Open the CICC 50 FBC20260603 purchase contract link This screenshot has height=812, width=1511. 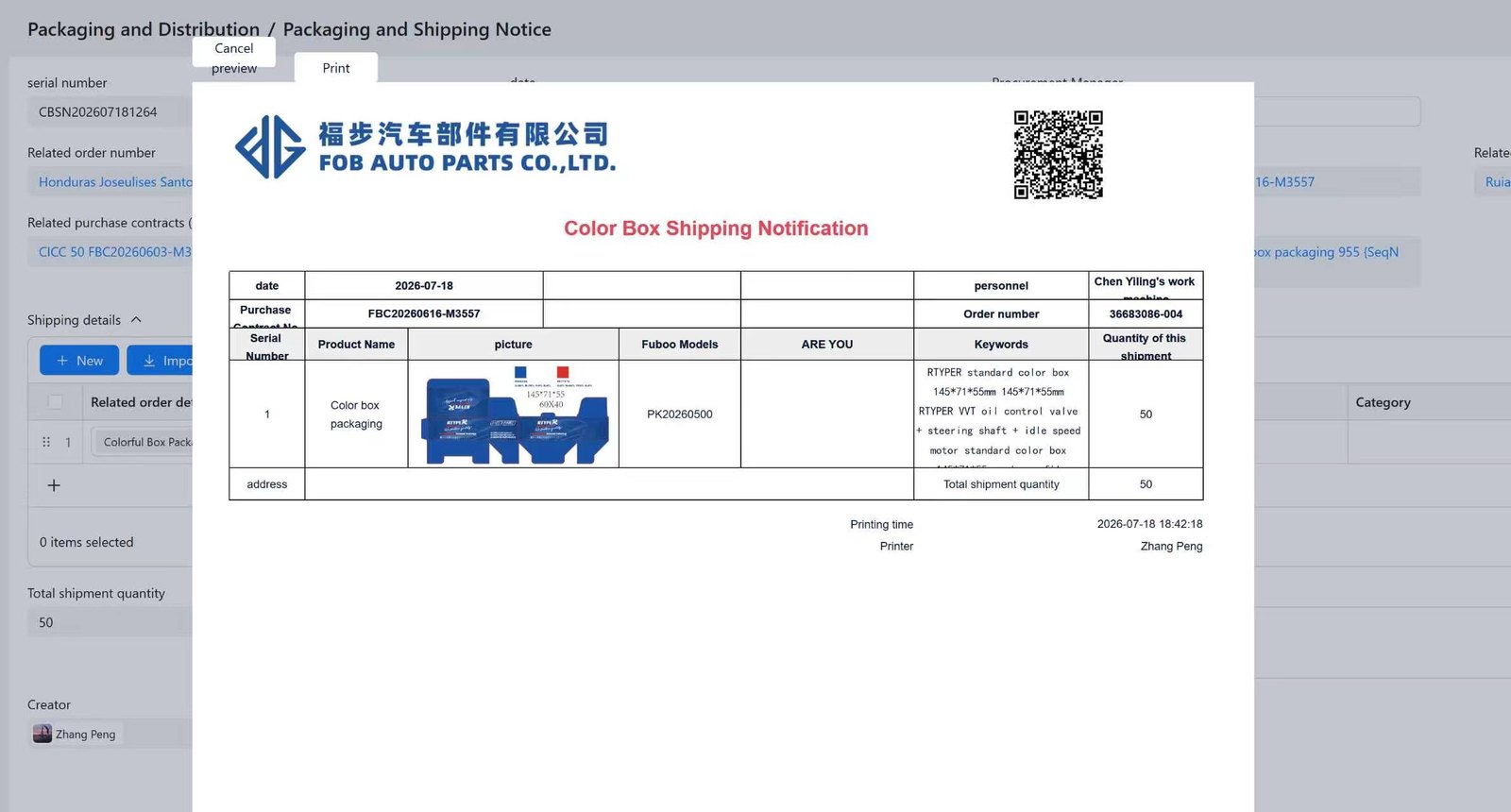pos(115,252)
